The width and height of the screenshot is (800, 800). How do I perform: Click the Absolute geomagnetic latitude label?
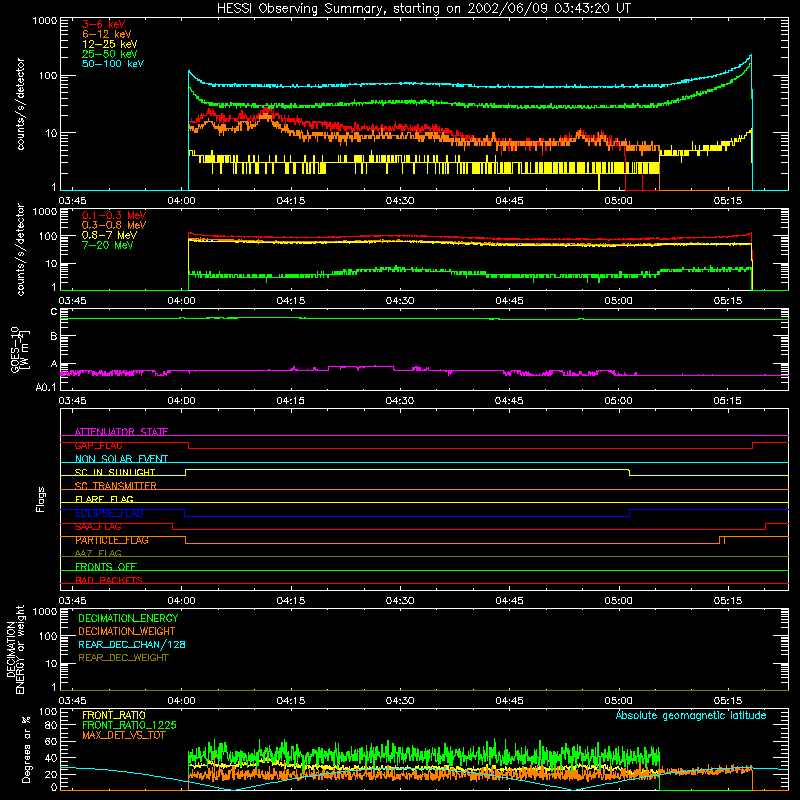coord(691,715)
